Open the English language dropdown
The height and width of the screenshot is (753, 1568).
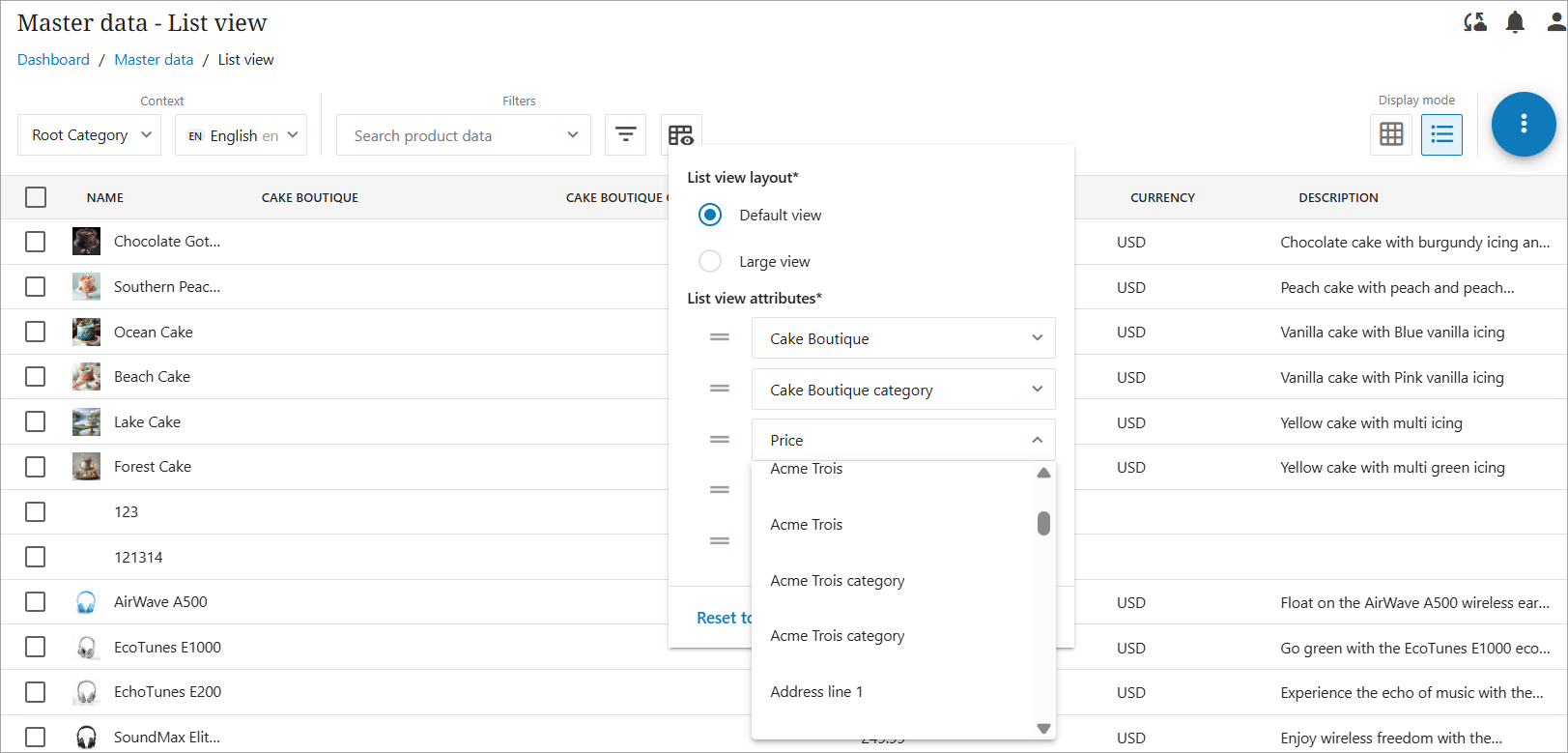coord(242,135)
